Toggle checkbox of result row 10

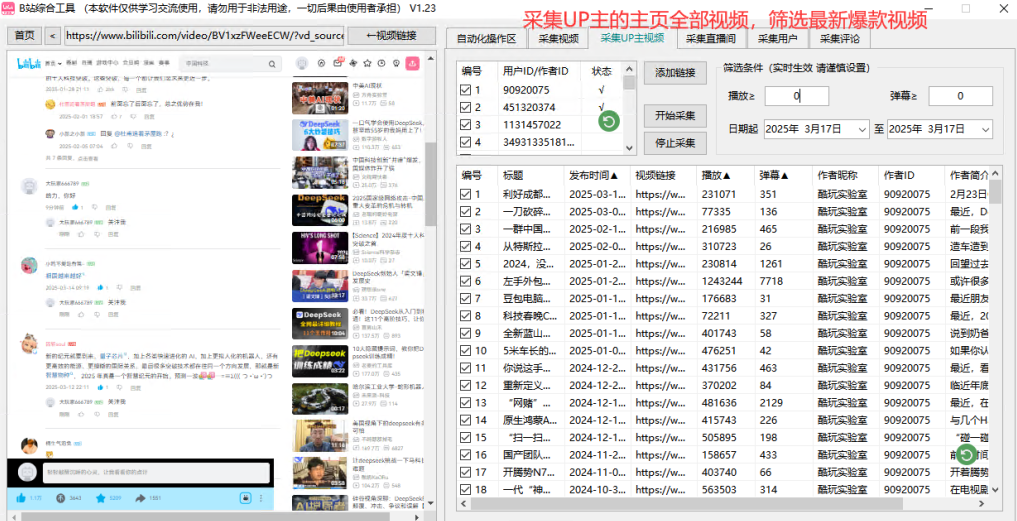click(x=465, y=350)
